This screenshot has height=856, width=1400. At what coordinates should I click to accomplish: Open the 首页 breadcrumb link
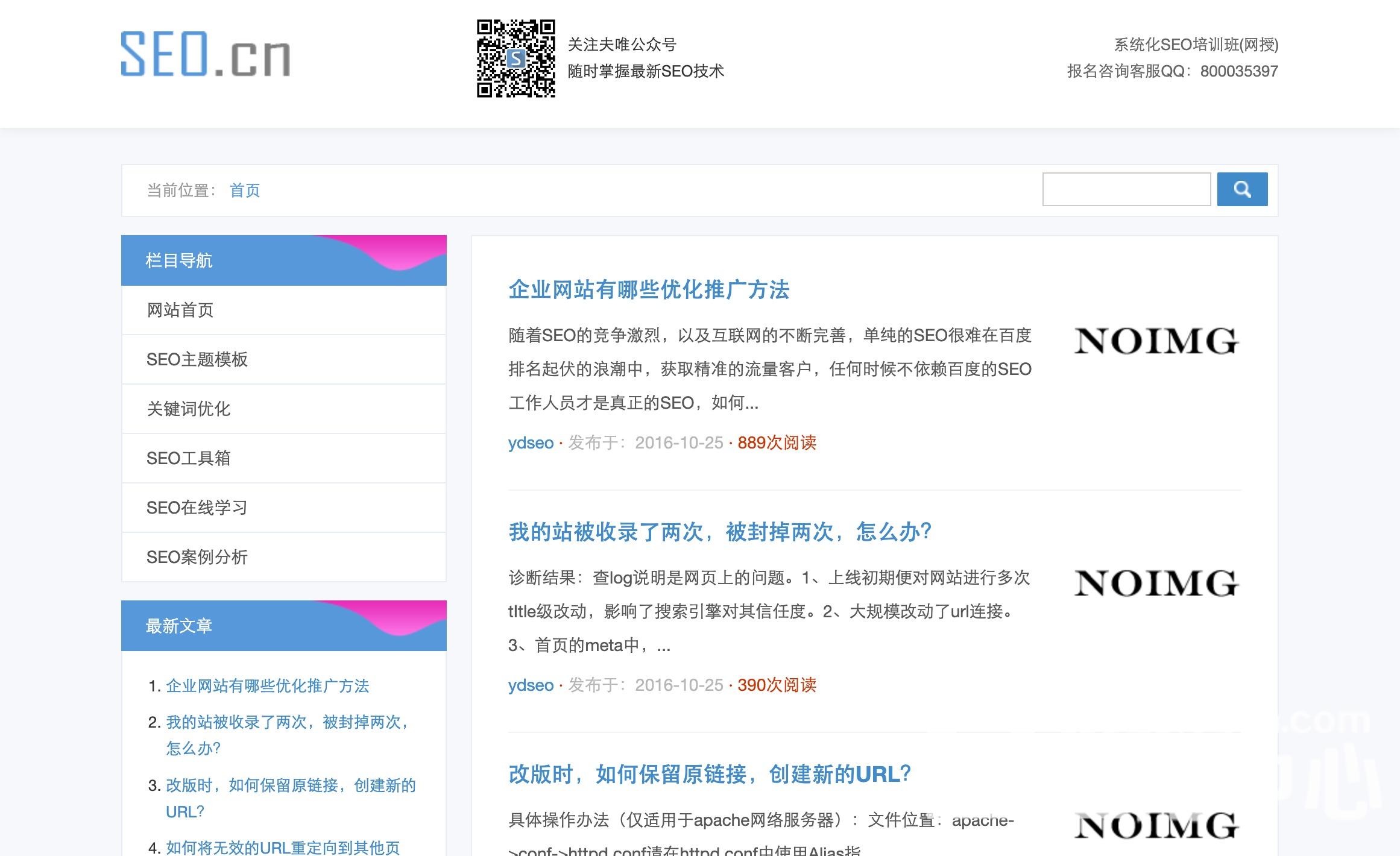(244, 190)
